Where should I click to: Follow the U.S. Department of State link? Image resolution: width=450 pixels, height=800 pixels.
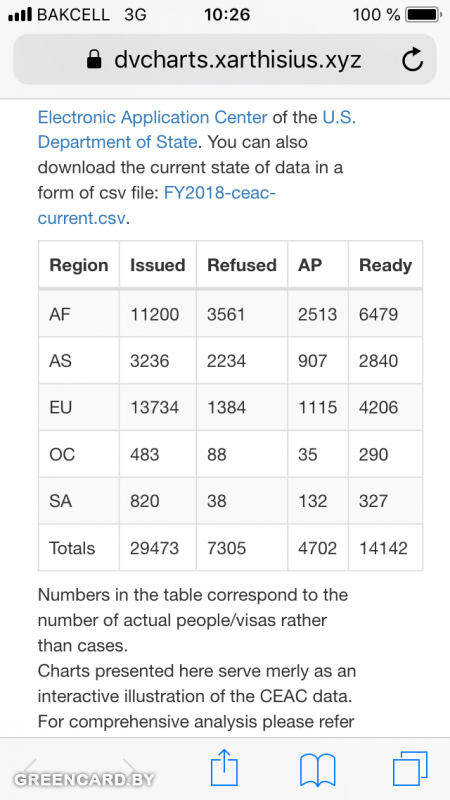tap(197, 130)
